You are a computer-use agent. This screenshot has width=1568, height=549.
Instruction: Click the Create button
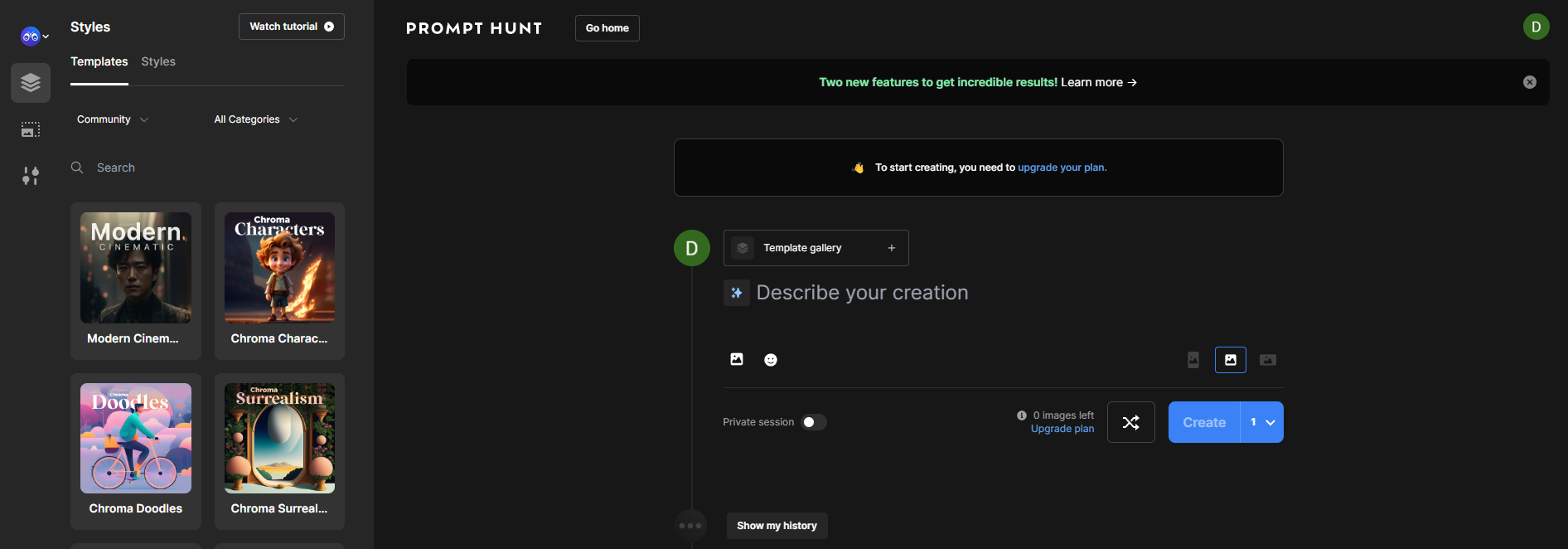pos(1204,422)
